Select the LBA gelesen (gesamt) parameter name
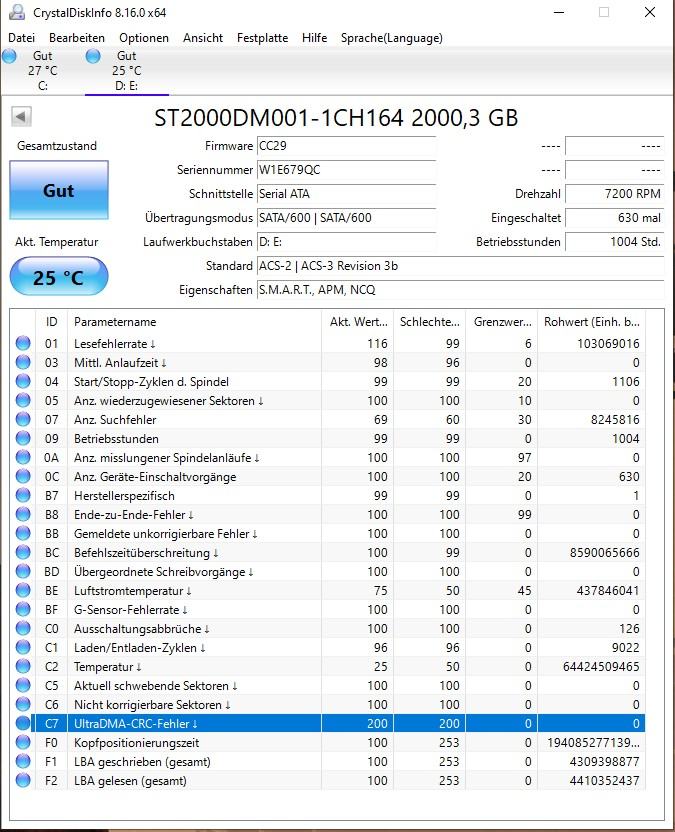The image size is (675, 832). tap(130, 781)
